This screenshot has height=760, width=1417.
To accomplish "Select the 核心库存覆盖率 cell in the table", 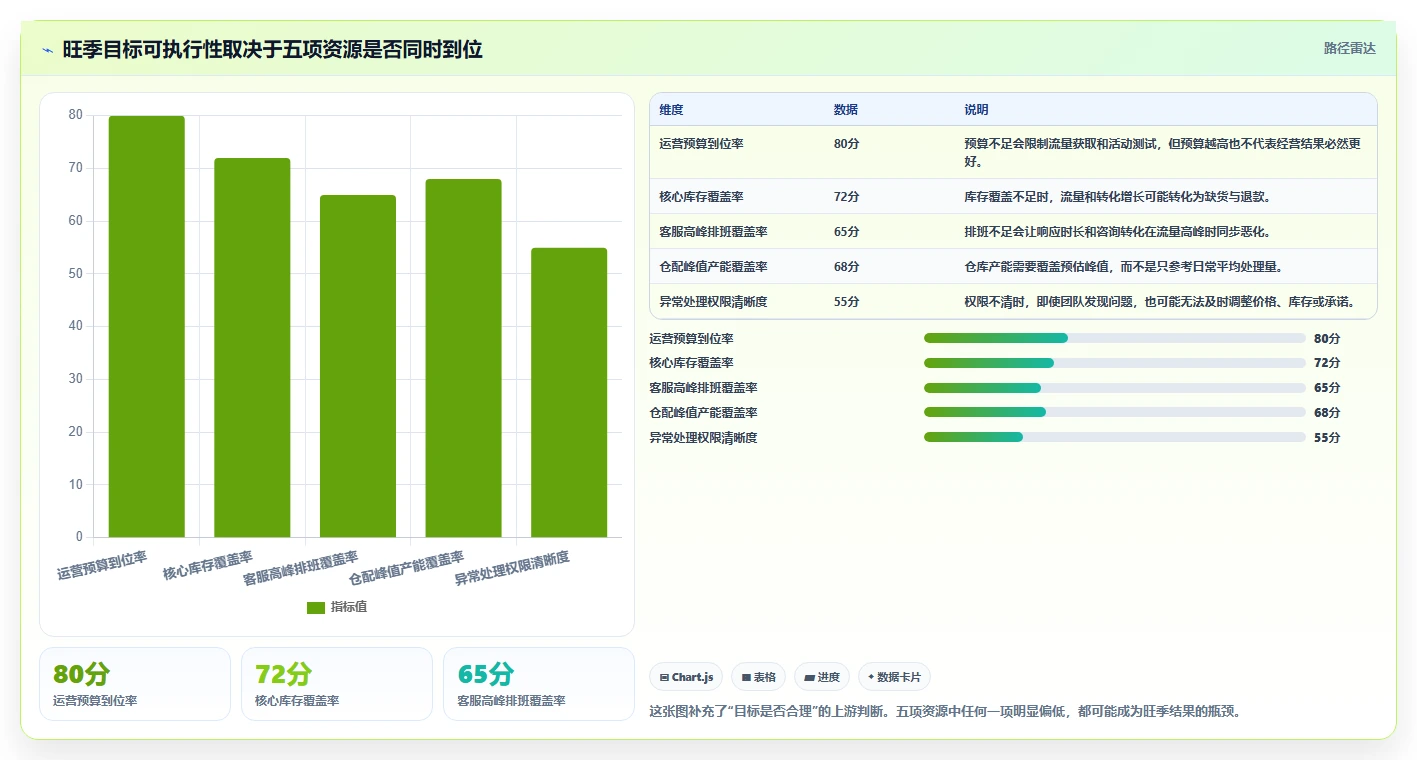I will [702, 197].
